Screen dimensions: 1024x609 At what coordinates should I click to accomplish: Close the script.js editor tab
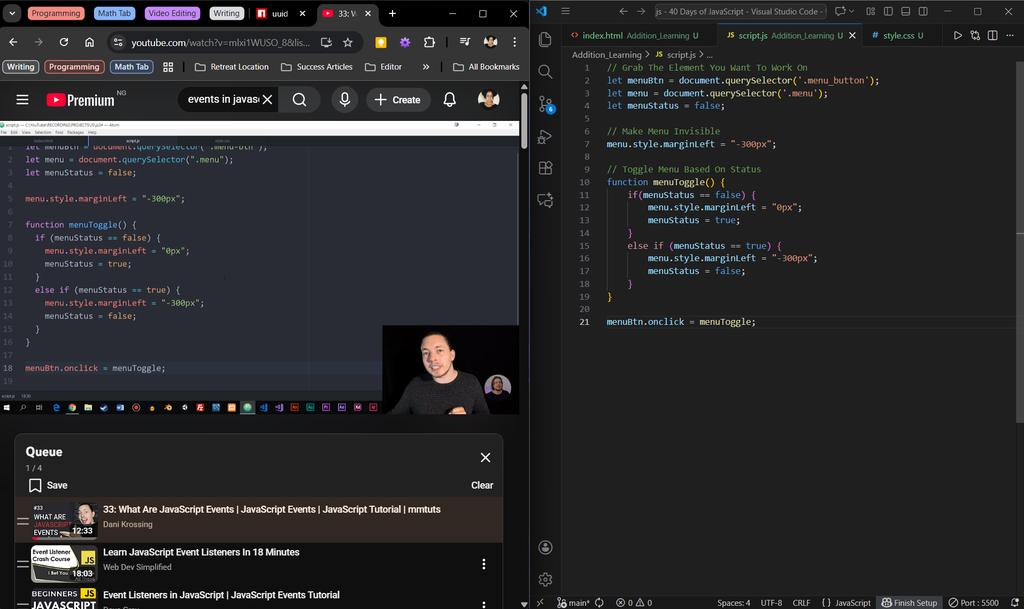(x=852, y=35)
